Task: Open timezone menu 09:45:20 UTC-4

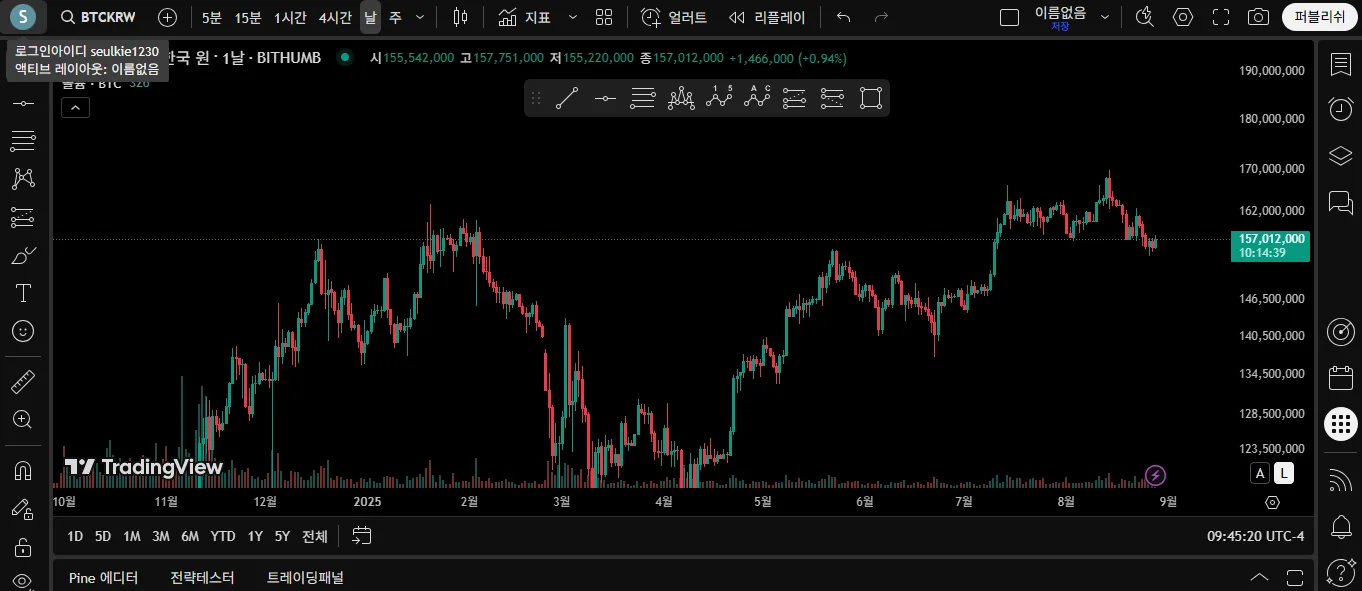Action: (1255, 536)
